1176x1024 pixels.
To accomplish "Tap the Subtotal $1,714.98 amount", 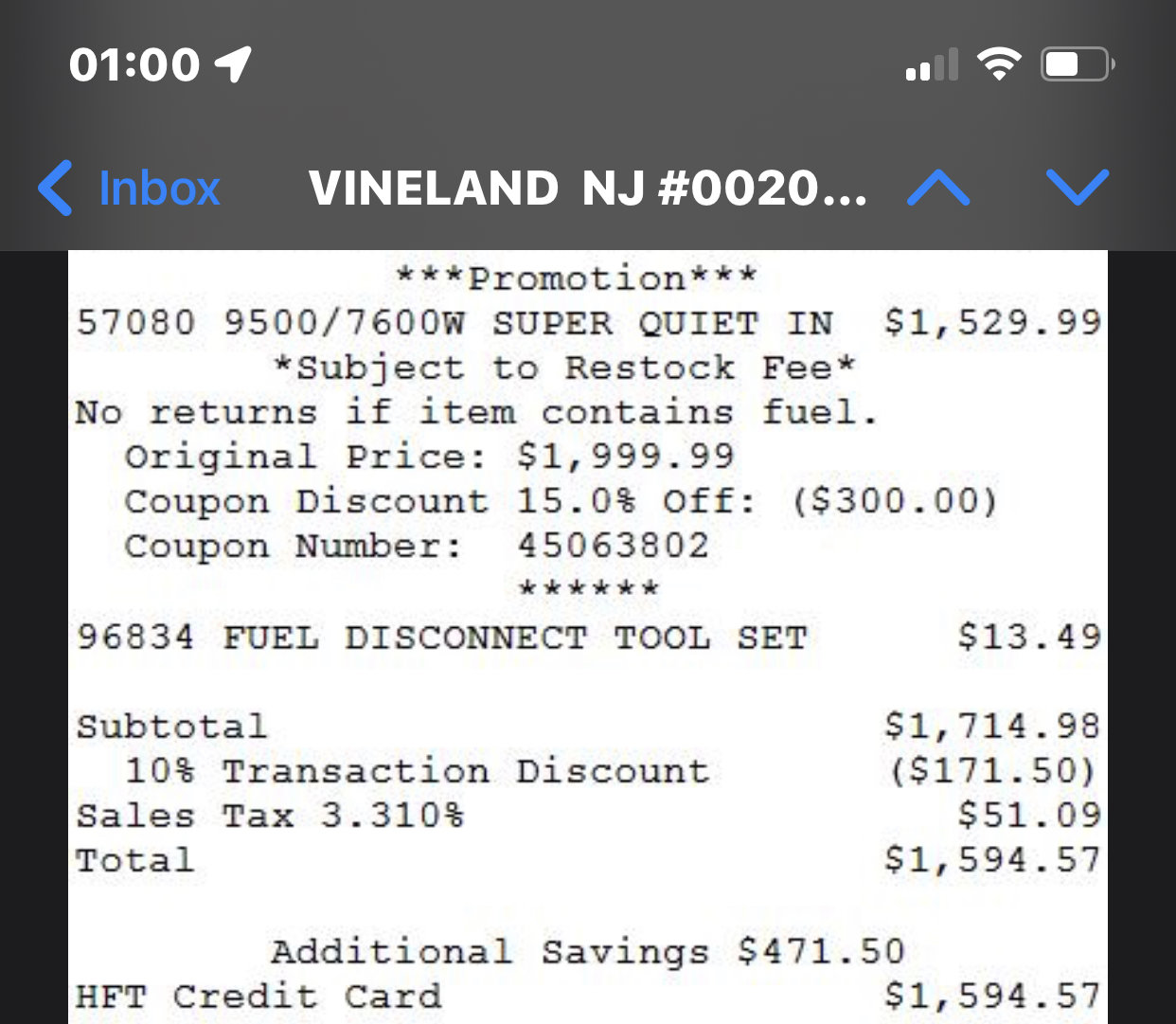I will point(992,727).
